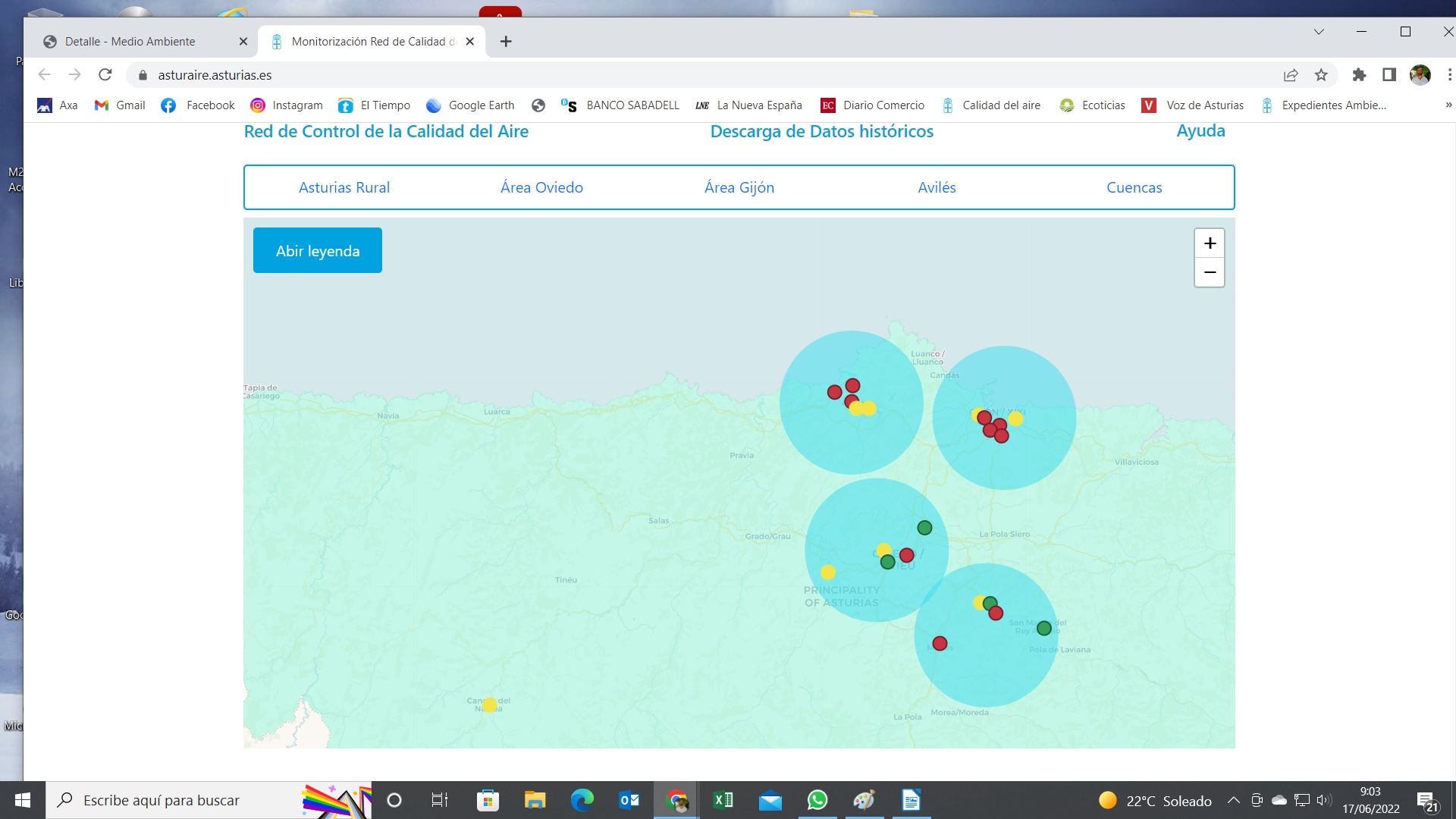The image size is (1456, 819).
Task: Reload the page with the refresh icon
Action: (x=105, y=74)
